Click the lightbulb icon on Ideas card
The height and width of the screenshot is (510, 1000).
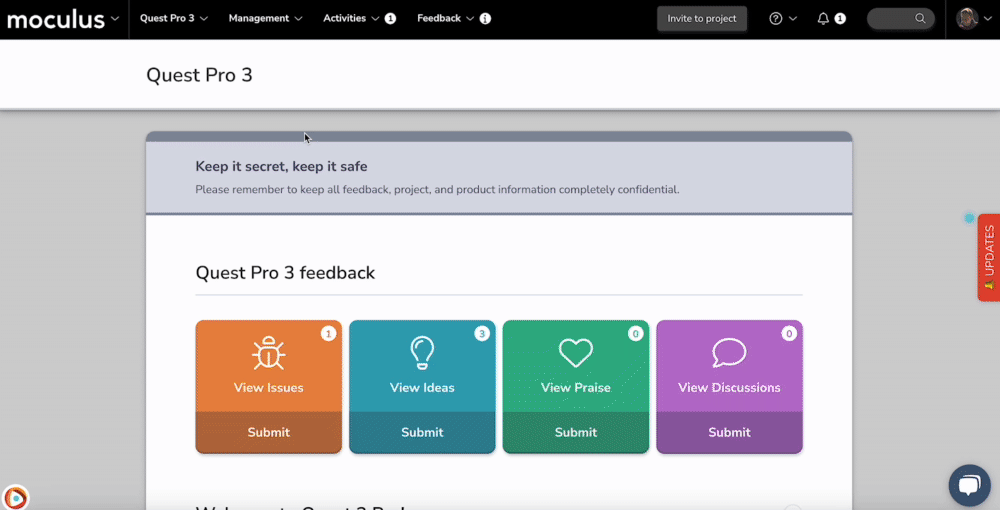point(422,353)
